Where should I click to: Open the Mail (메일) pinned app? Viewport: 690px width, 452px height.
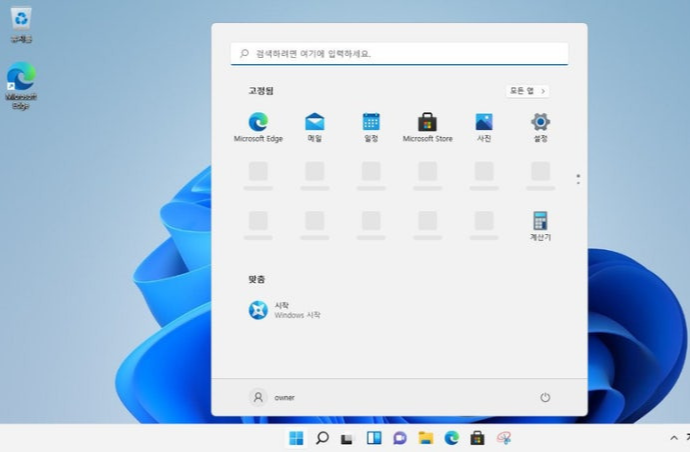[315, 127]
